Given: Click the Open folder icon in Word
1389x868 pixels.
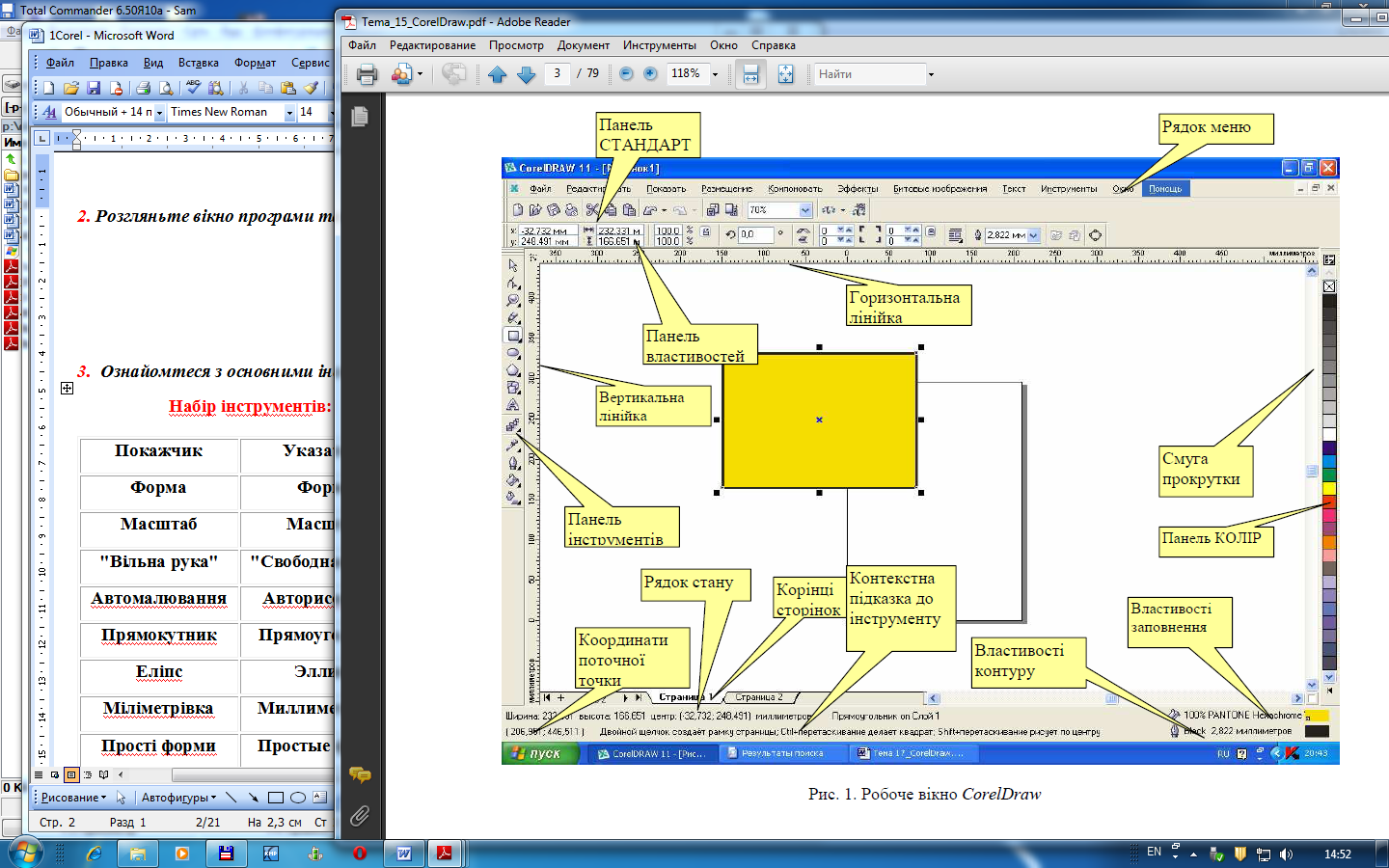Looking at the screenshot, I should 71,88.
